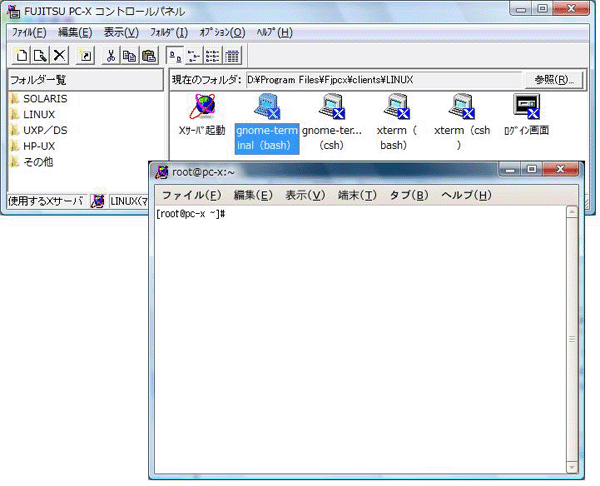Select the Xサーバ起動 icon
This screenshot has width=600, height=486.
pos(202,115)
